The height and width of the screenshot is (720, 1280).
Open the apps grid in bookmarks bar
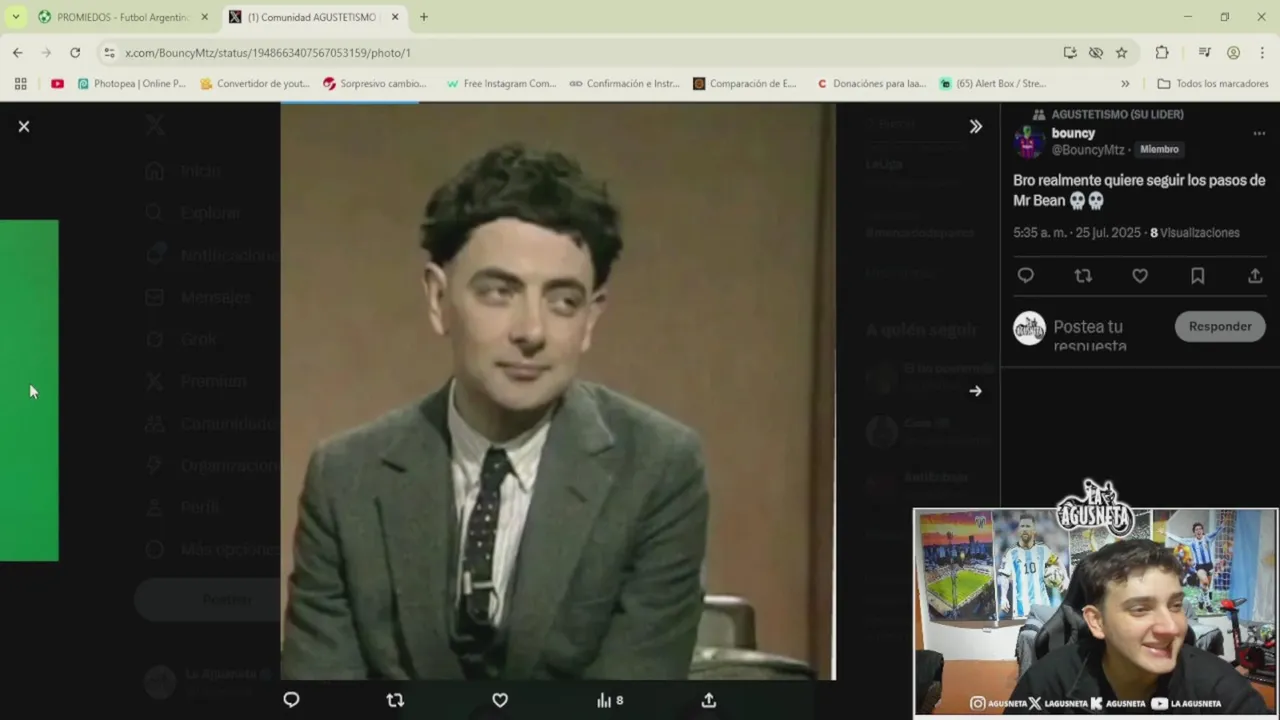21,84
